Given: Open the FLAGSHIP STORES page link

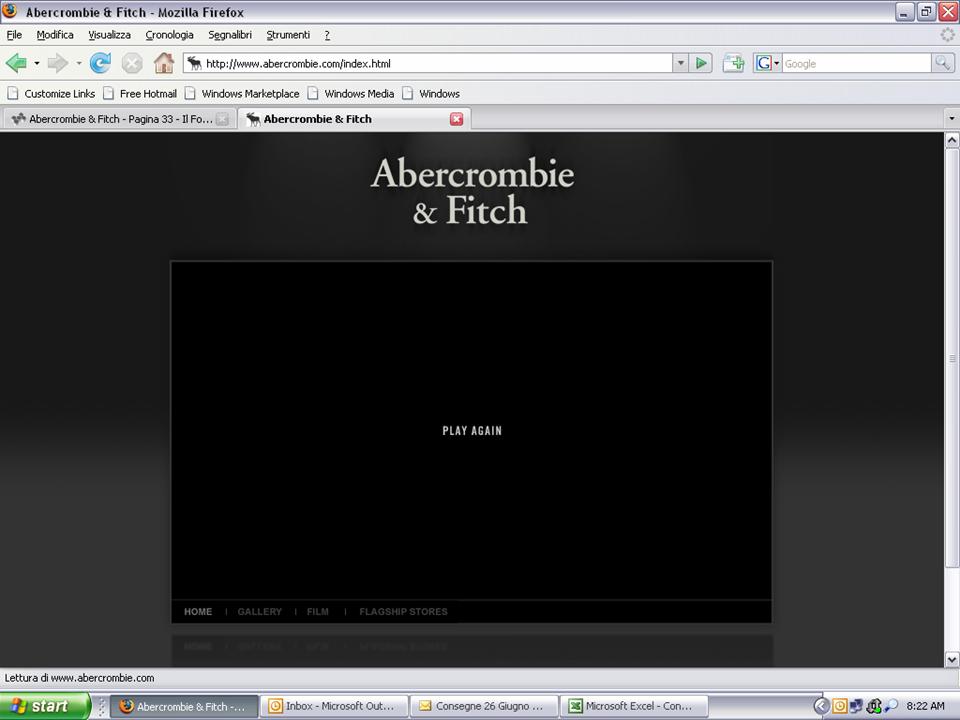Looking at the screenshot, I should click(x=403, y=612).
